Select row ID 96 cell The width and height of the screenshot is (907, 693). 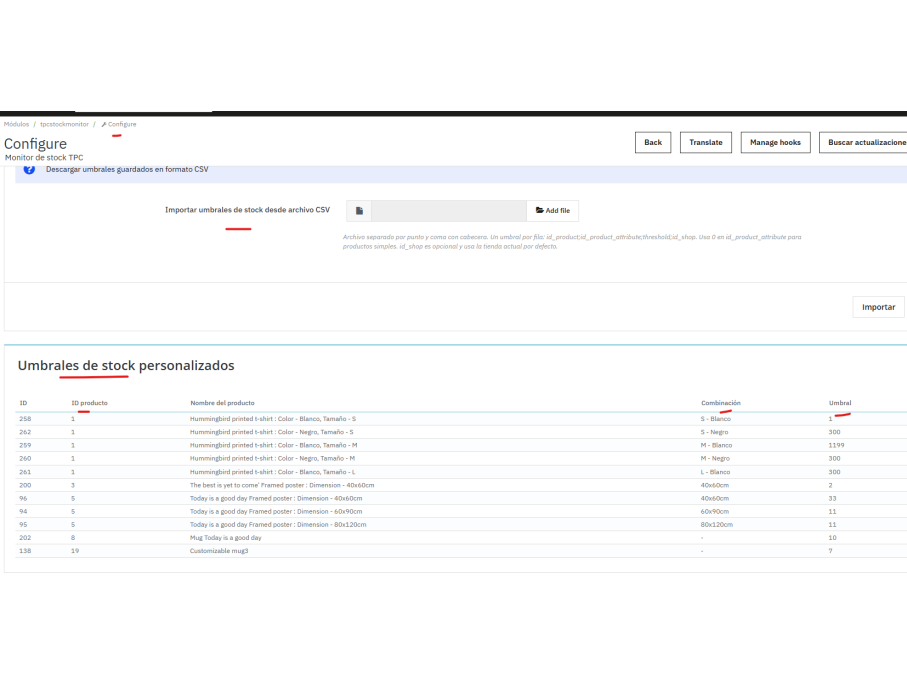(x=23, y=498)
